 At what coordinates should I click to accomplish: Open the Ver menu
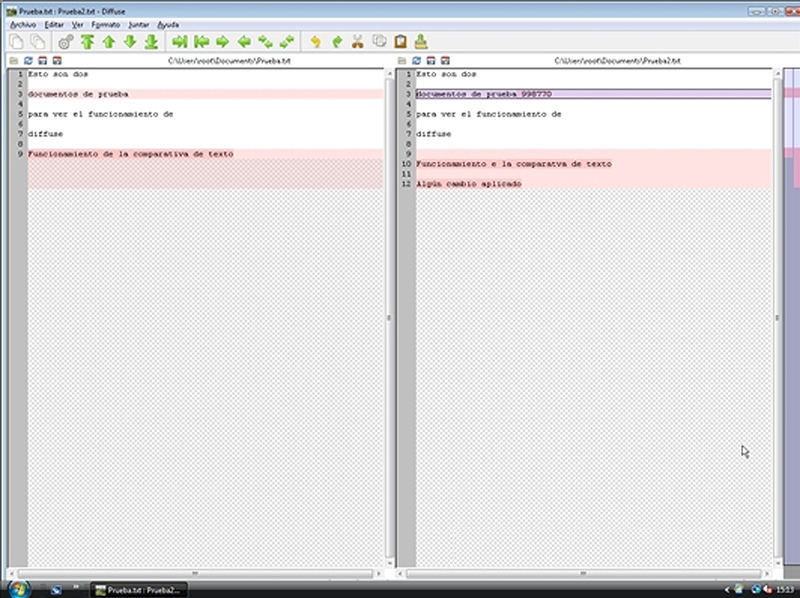pos(78,24)
